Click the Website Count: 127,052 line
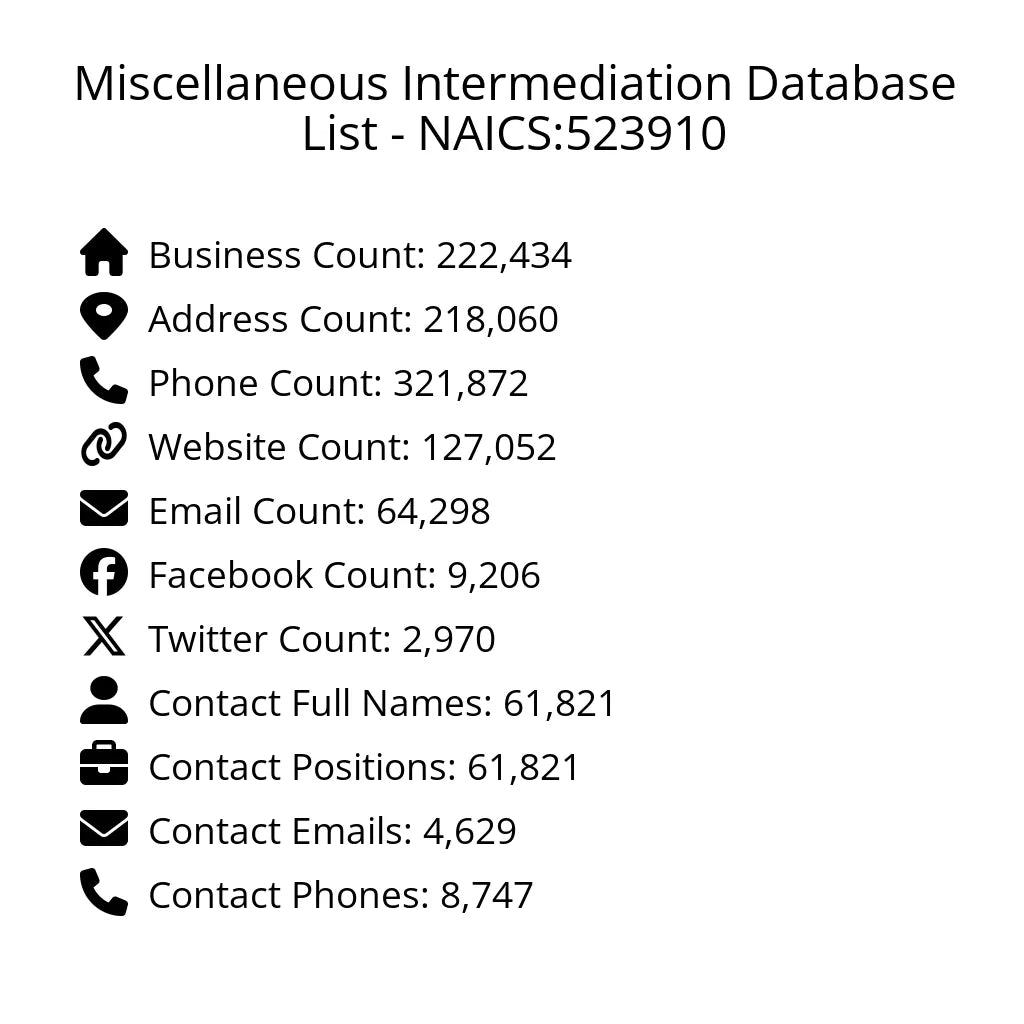Screen dimensions: 1024x1024 [352, 448]
